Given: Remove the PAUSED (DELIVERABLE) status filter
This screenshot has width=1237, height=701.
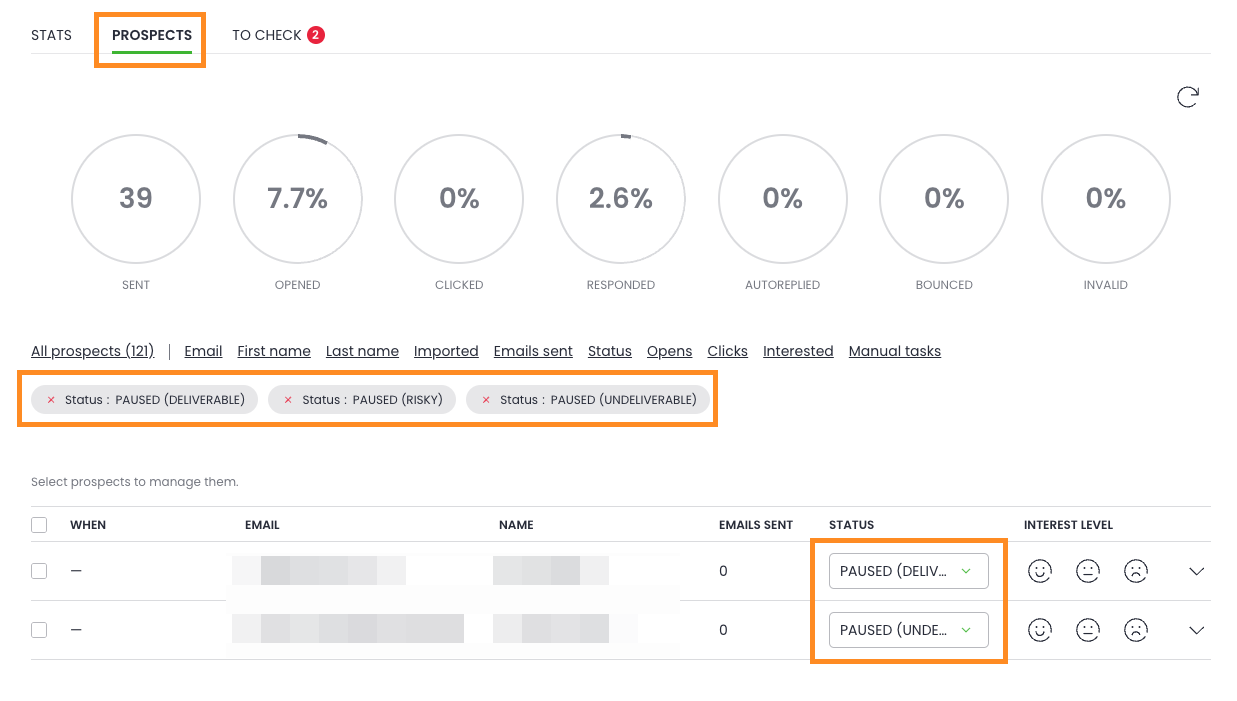Looking at the screenshot, I should 52,400.
